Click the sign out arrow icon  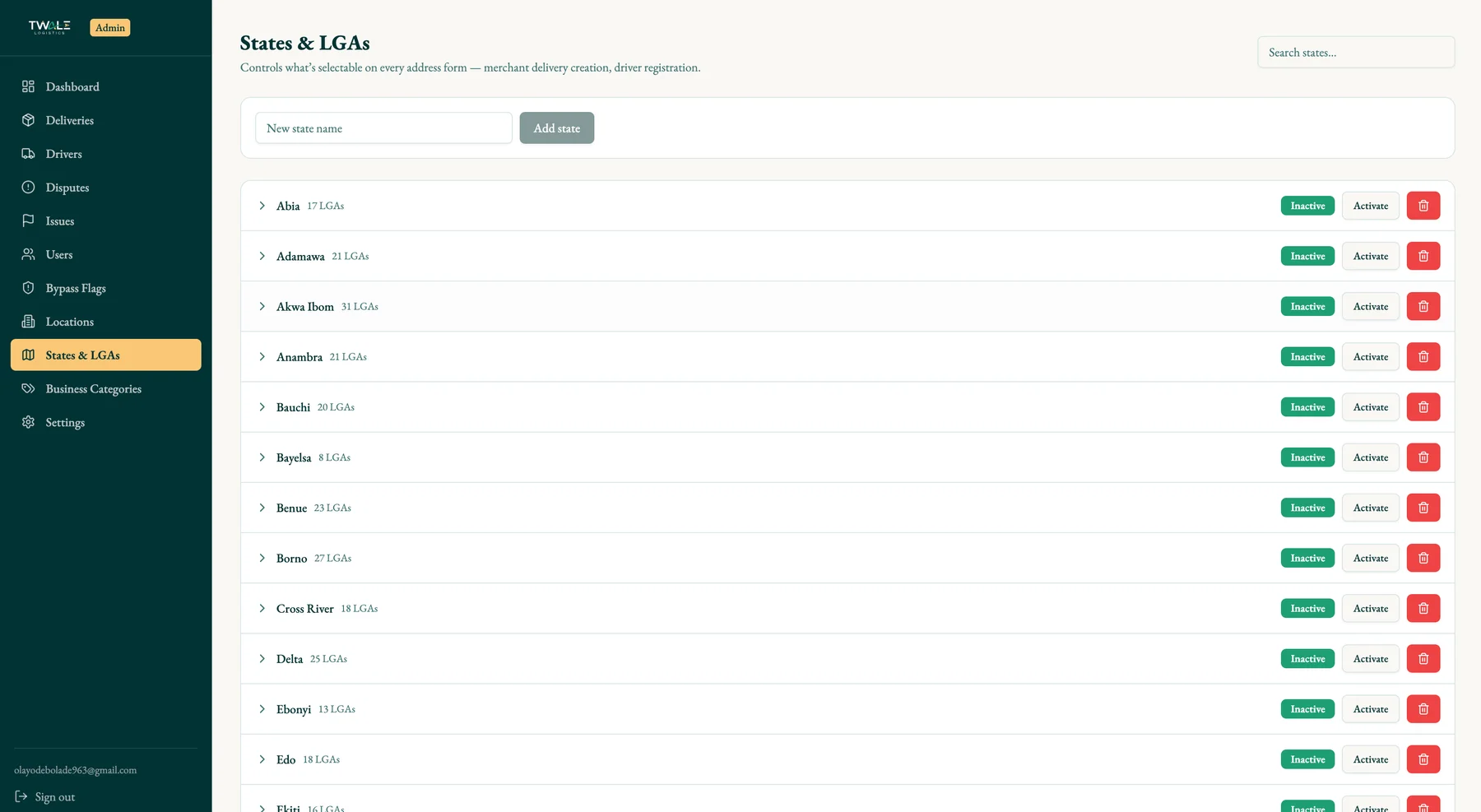point(21,796)
